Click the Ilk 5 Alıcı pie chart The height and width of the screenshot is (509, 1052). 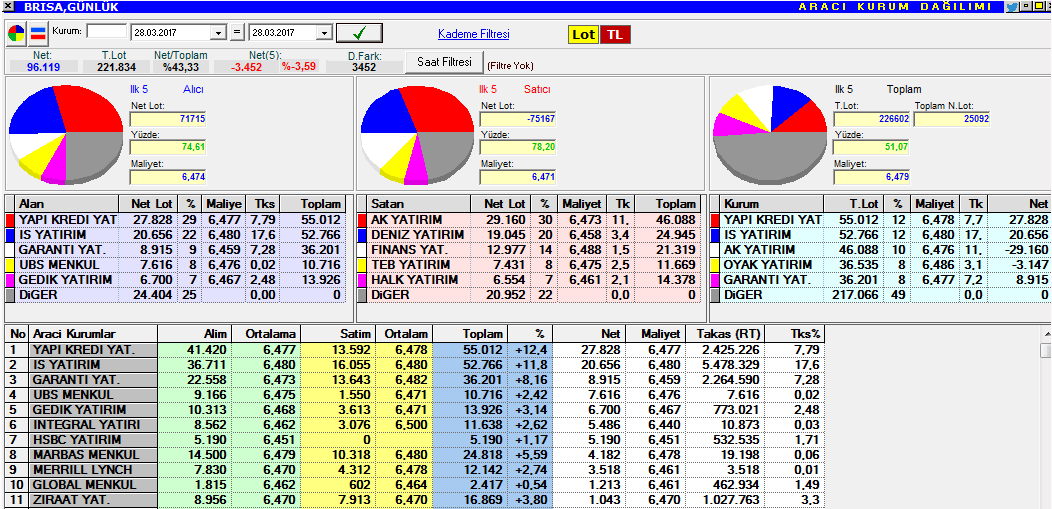tap(65, 134)
